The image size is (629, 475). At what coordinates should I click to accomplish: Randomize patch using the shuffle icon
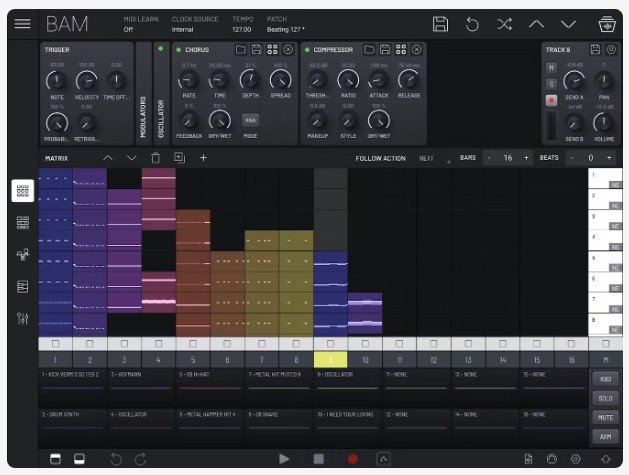(504, 24)
